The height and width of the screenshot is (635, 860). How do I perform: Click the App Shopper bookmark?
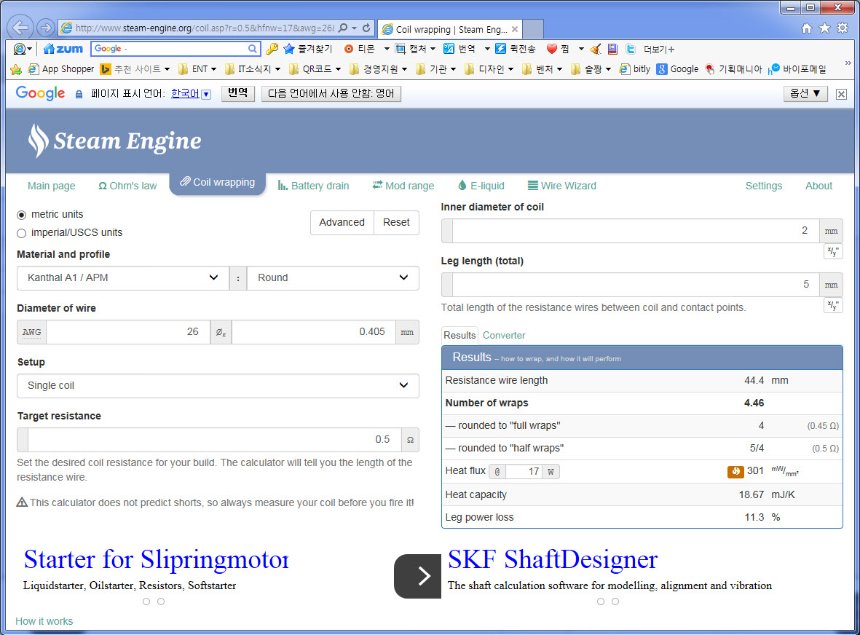click(61, 69)
